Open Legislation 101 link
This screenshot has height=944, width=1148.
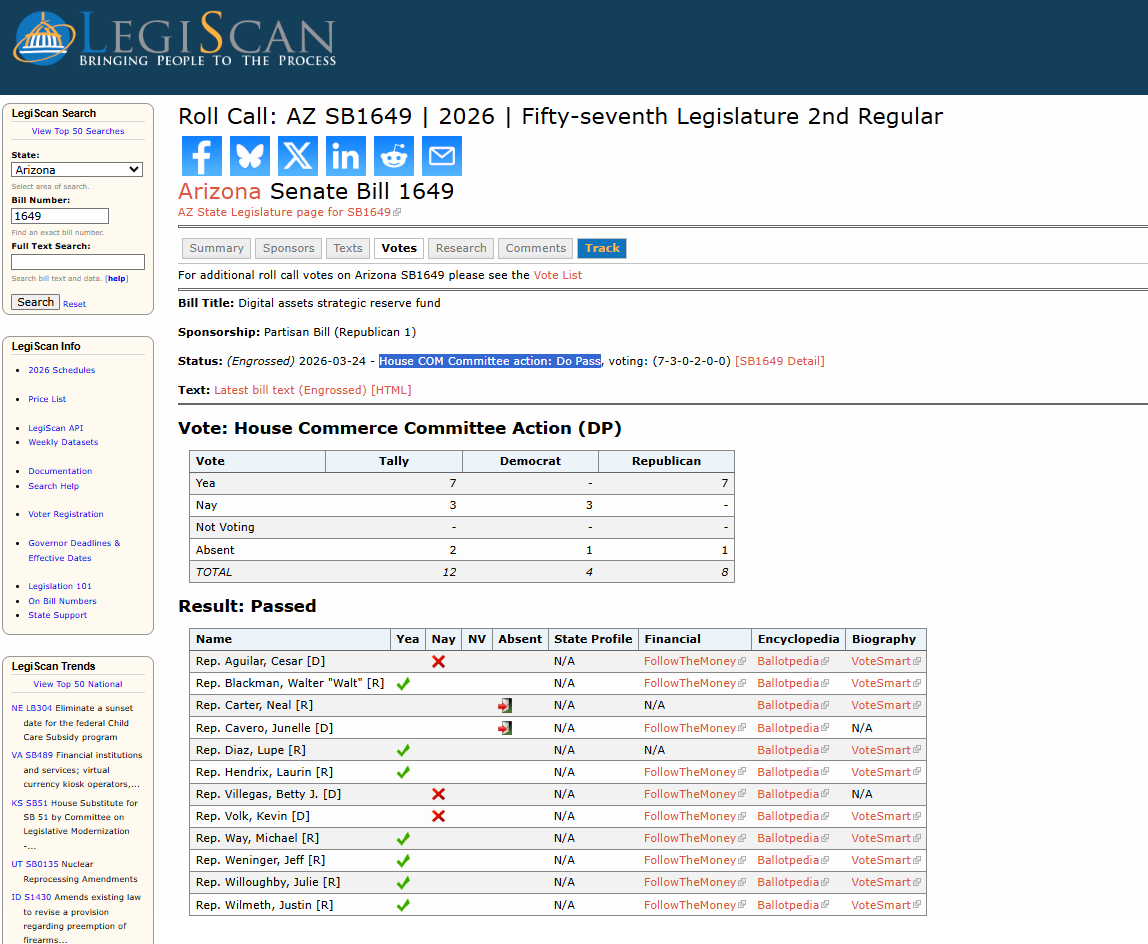[60, 586]
